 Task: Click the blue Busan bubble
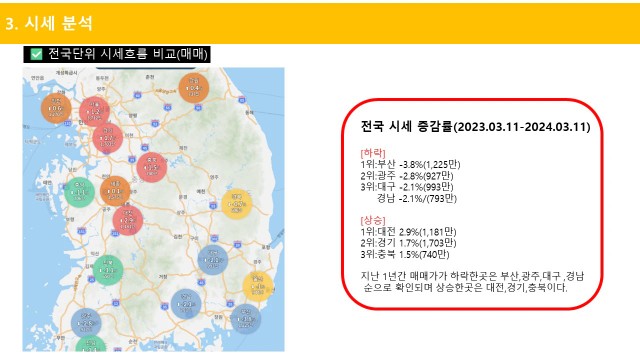pos(246,319)
